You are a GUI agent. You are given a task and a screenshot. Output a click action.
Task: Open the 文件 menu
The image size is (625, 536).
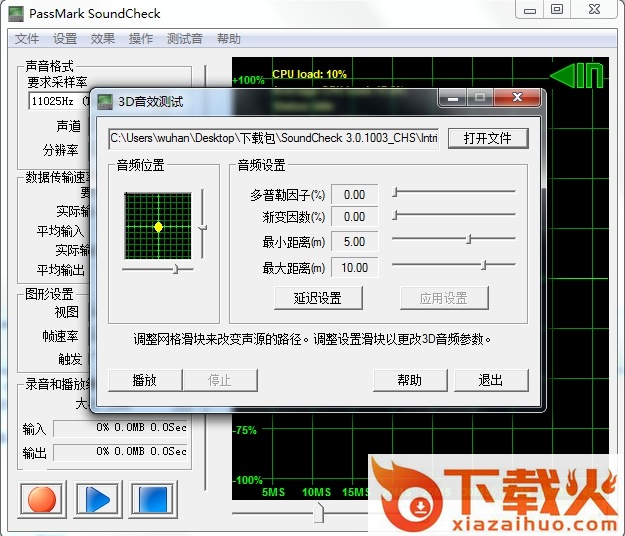(27, 39)
